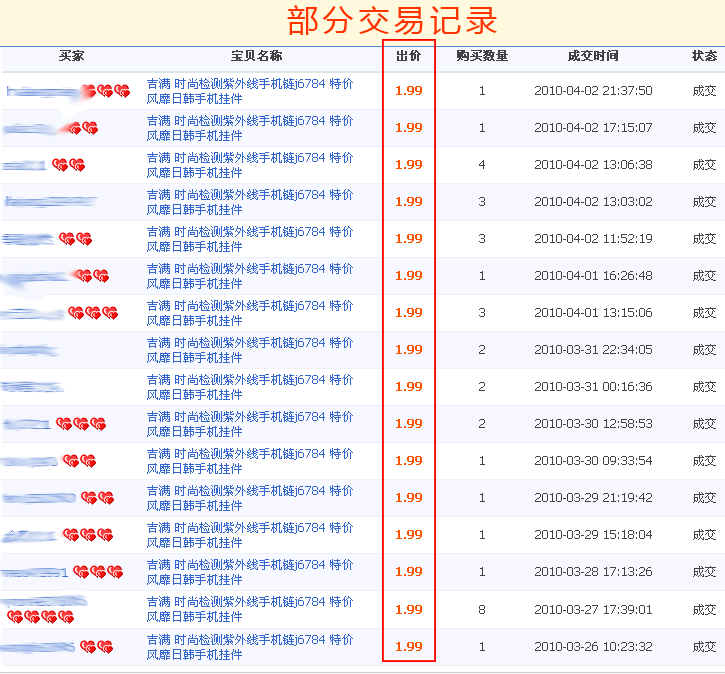
Task: Click the 成交时间 column header
Action: [x=593, y=56]
